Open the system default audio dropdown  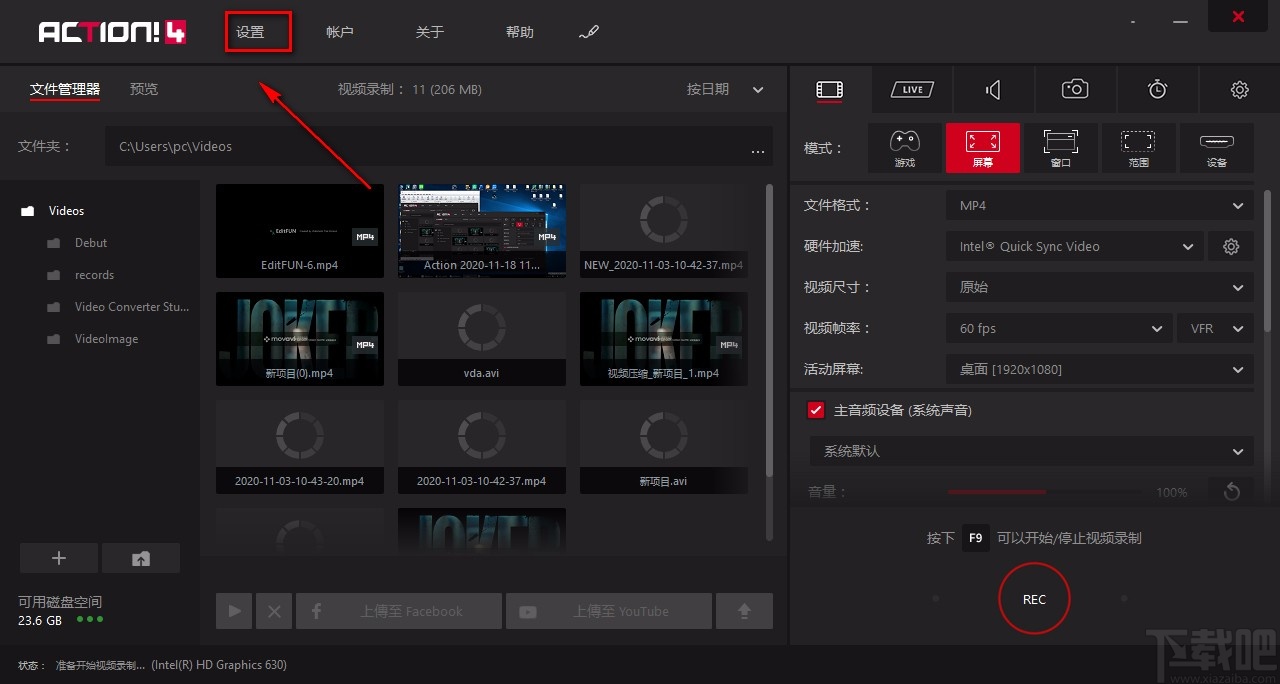(x=1031, y=451)
